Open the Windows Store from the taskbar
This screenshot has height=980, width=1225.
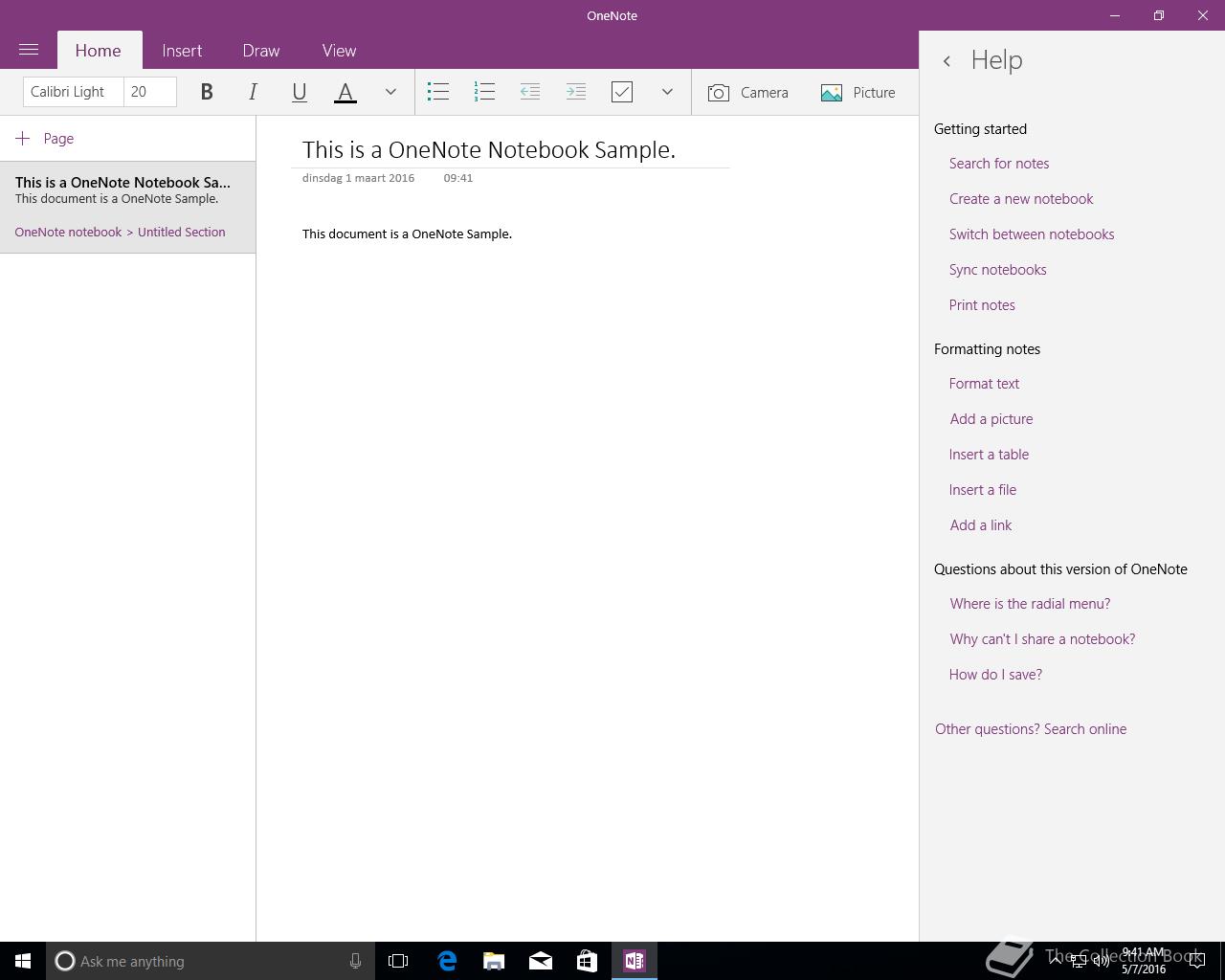587,961
